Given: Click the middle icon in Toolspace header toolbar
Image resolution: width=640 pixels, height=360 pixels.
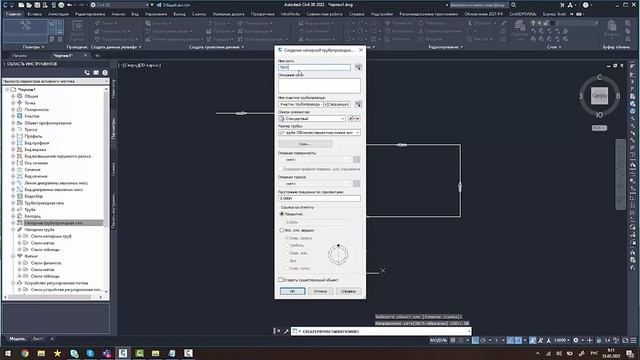Looking at the screenshot, I should pyautogui.click(x=96, y=73).
